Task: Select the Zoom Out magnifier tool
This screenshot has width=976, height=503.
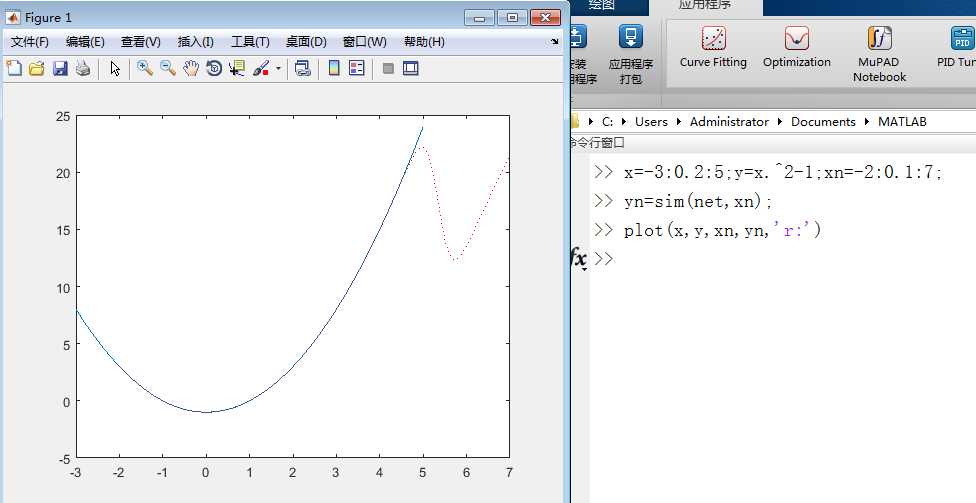Action: pos(168,68)
